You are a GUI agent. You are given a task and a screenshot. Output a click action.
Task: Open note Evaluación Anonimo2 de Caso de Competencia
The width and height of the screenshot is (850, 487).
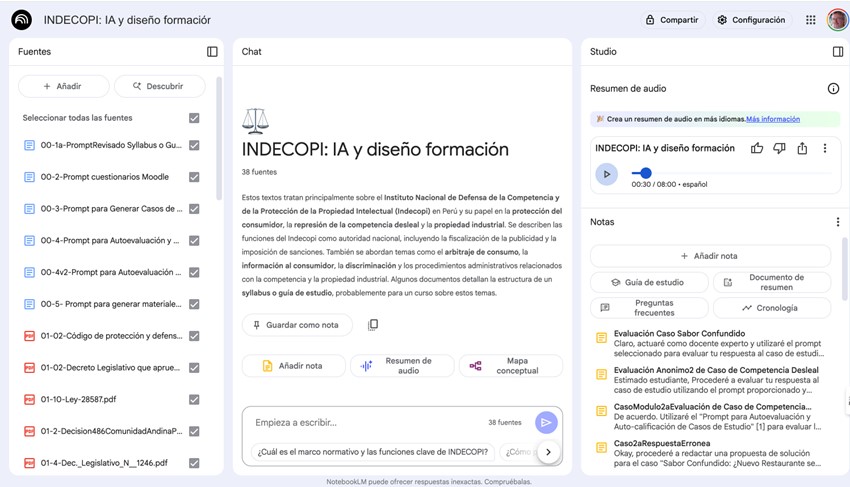point(712,380)
